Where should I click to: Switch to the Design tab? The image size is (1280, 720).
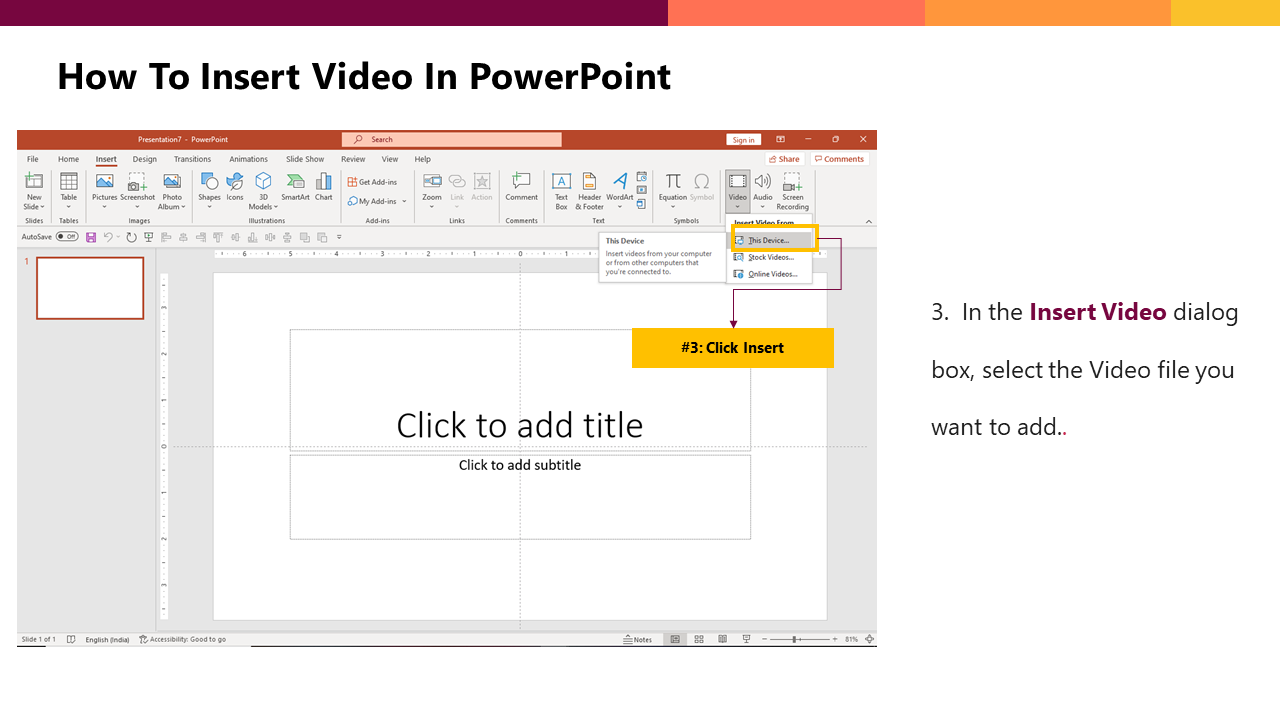(x=145, y=159)
